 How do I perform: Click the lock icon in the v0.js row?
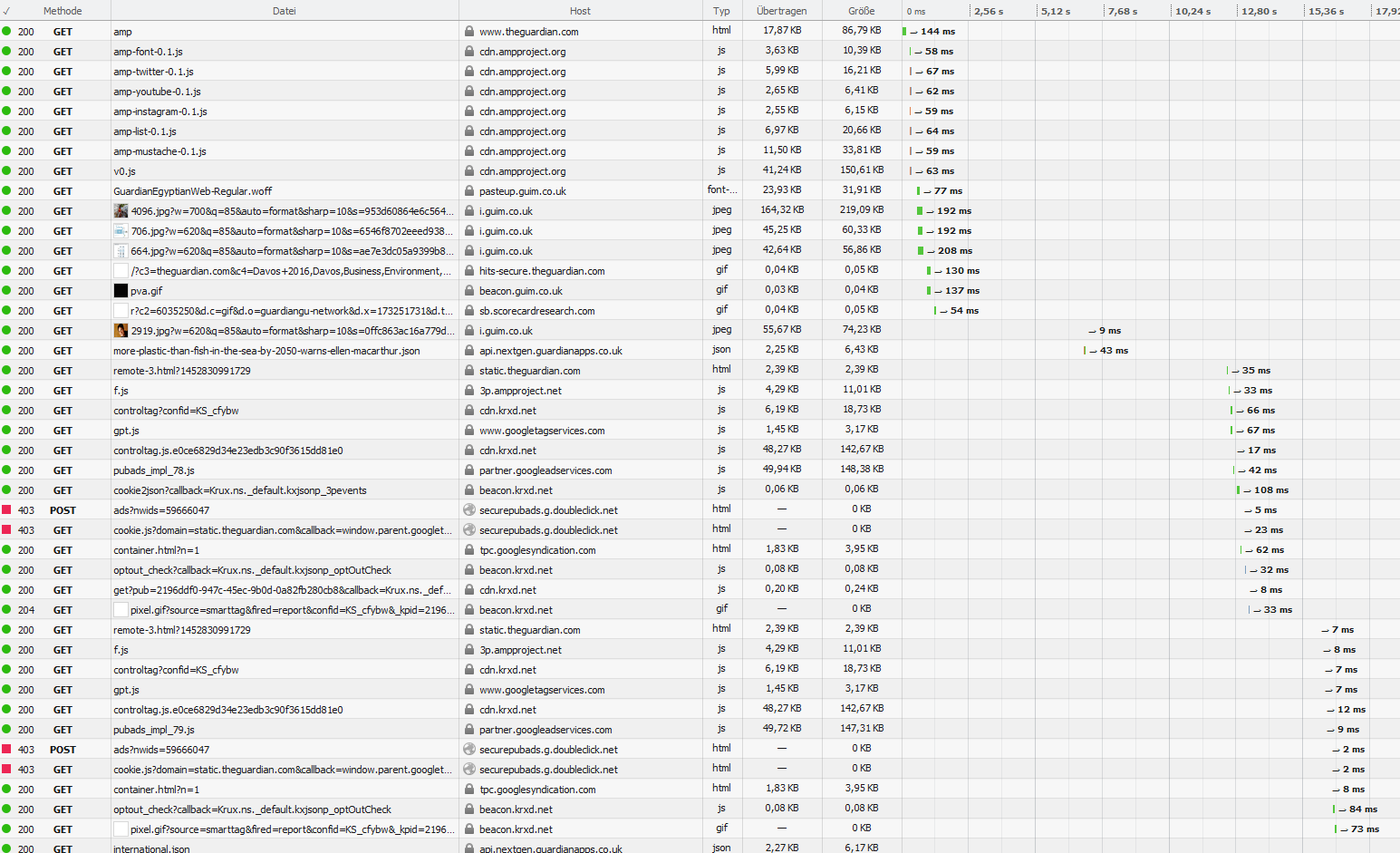click(469, 170)
